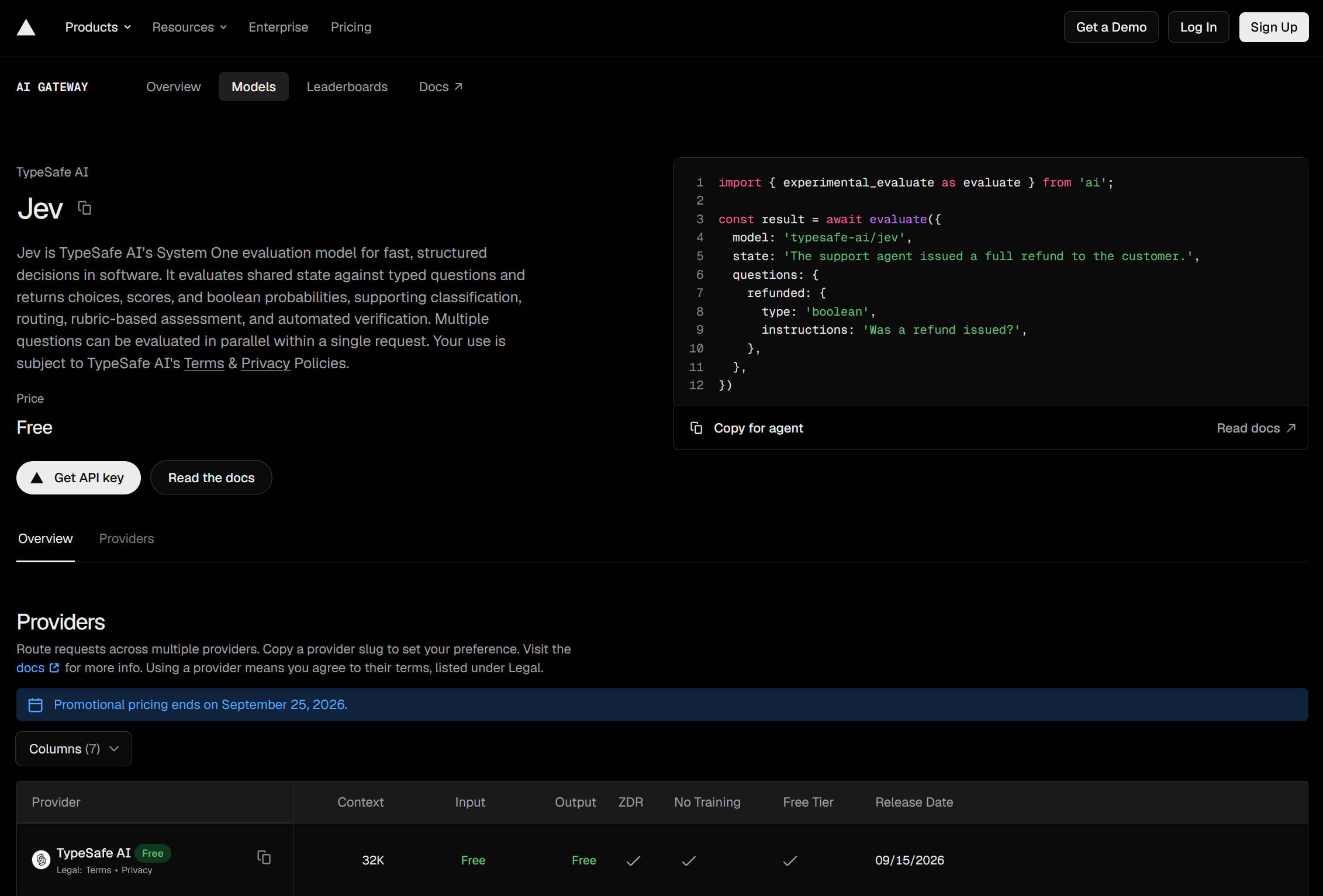Image resolution: width=1323 pixels, height=896 pixels.
Task: Open the Columns (7) dropdown
Action: point(74,749)
